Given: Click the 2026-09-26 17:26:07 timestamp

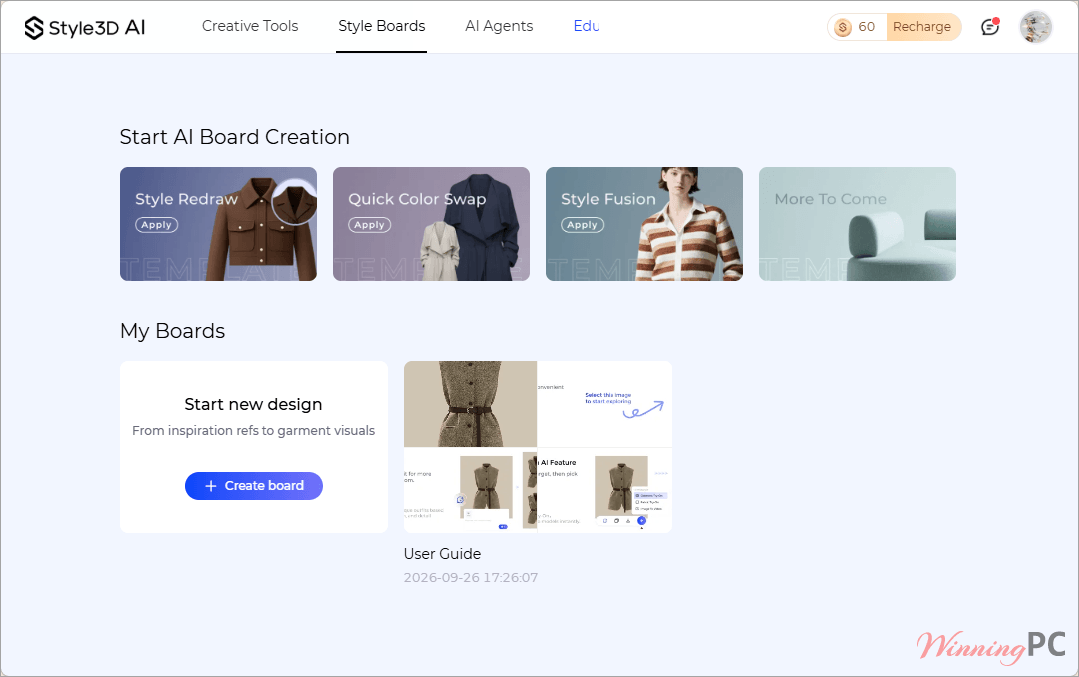Looking at the screenshot, I should point(471,578).
